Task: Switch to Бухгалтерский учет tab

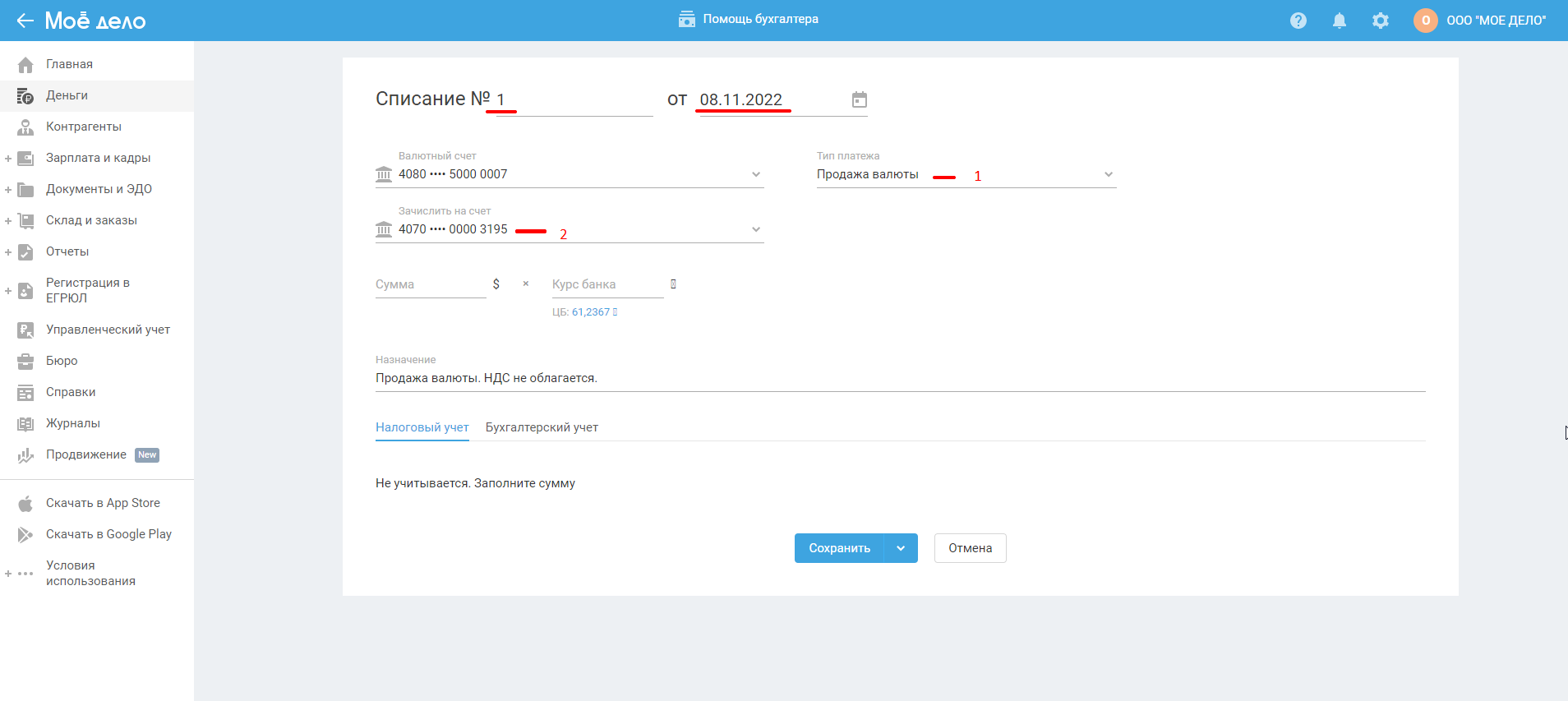Action: 542,427
